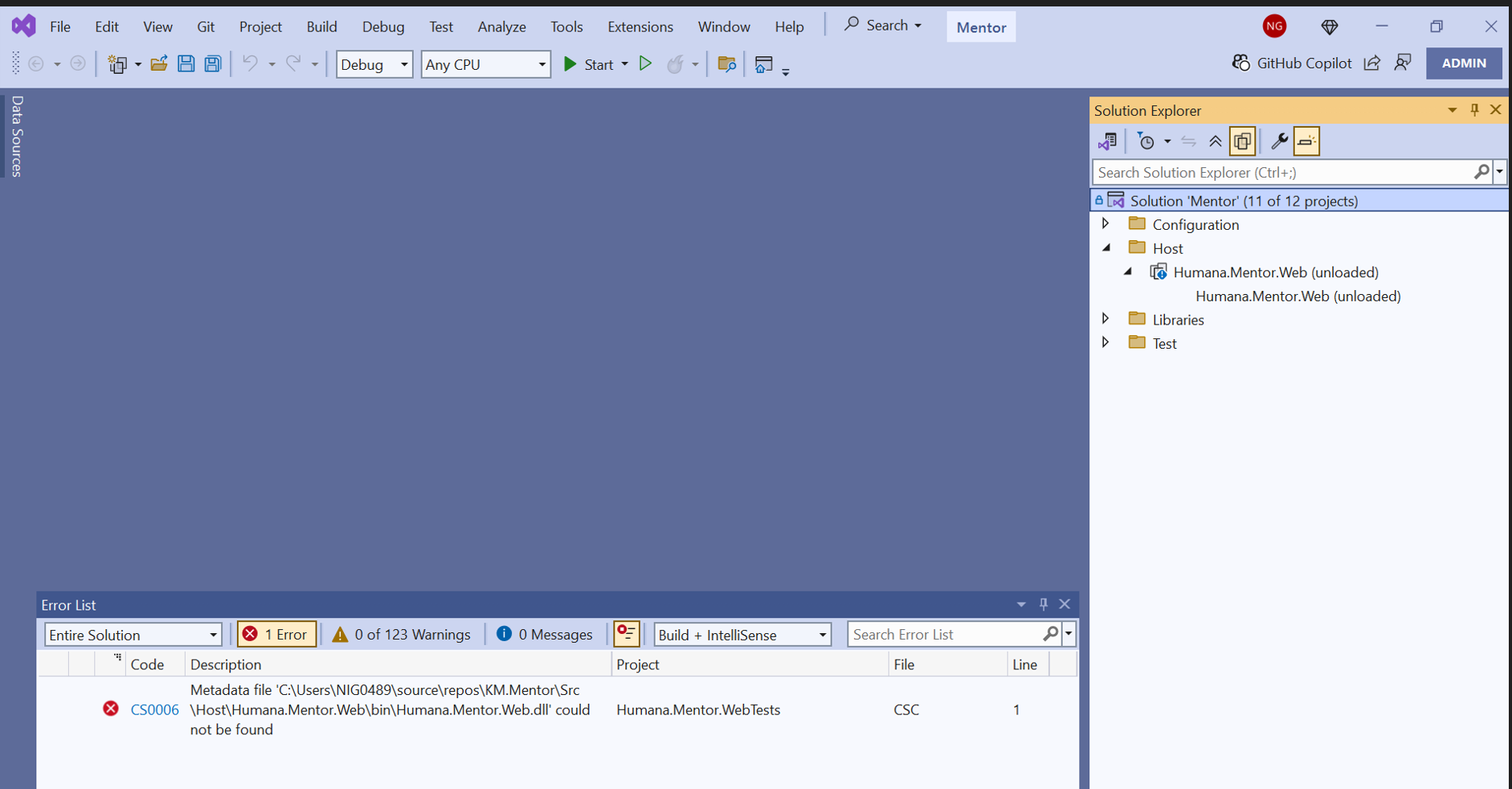Click the New Project toolbar icon

point(117,64)
